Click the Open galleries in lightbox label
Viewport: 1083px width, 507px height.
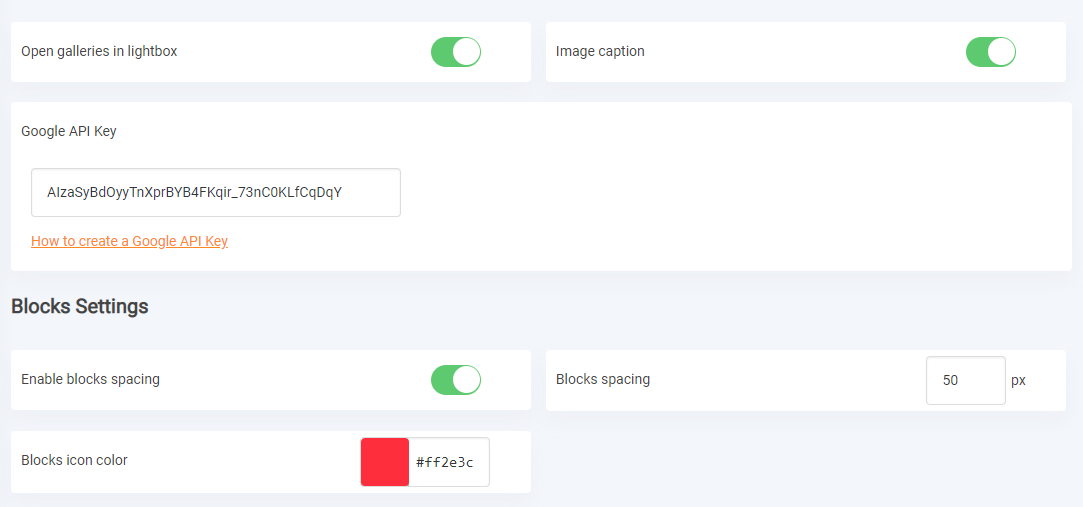coord(99,51)
